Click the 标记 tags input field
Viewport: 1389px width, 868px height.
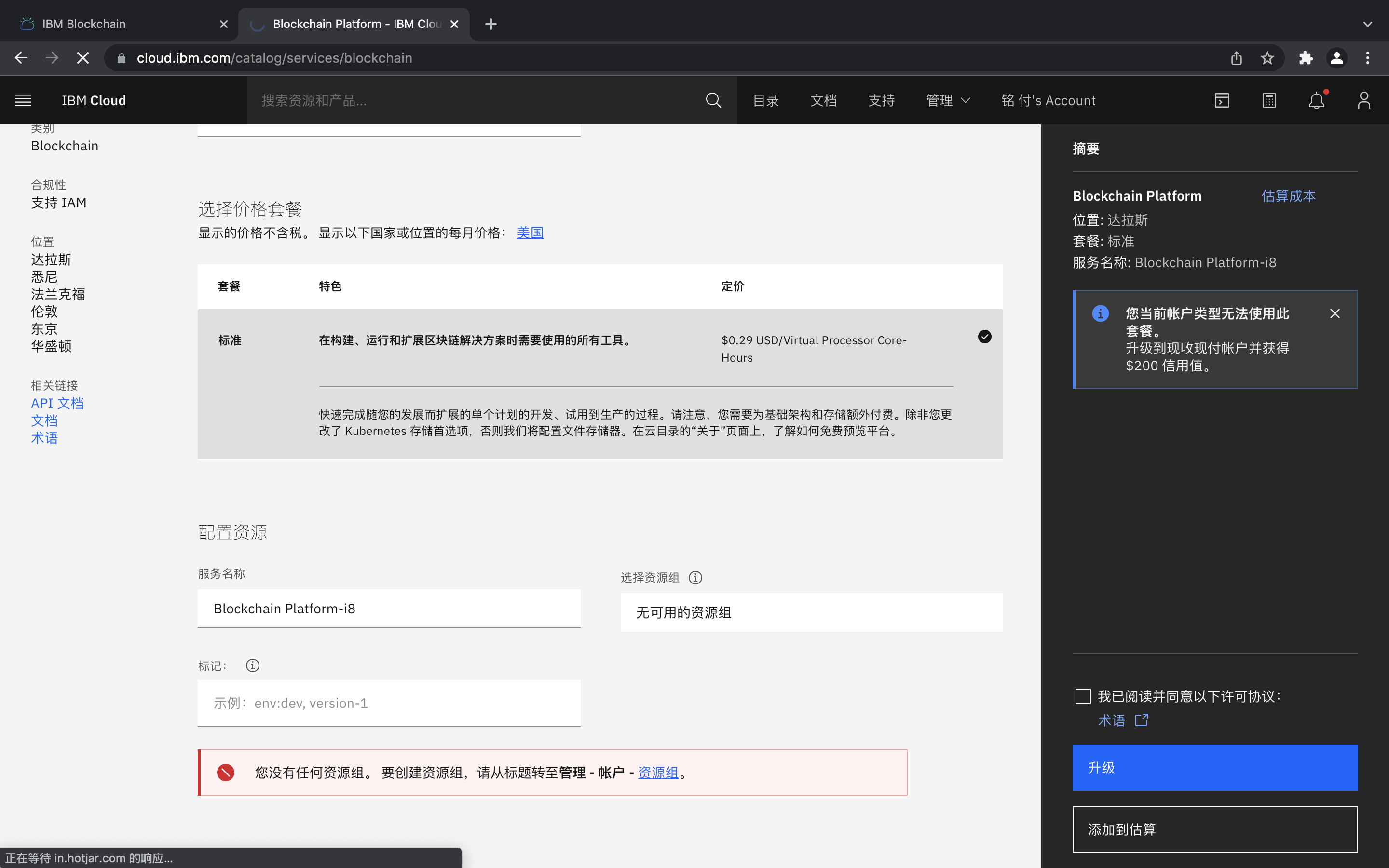pos(389,703)
